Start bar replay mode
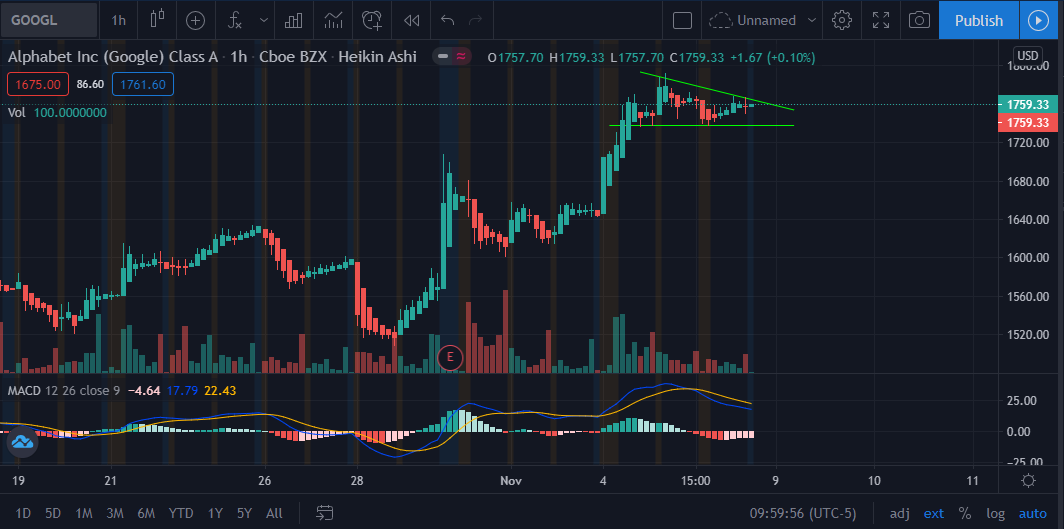The height and width of the screenshot is (529, 1064). pyautogui.click(x=411, y=20)
